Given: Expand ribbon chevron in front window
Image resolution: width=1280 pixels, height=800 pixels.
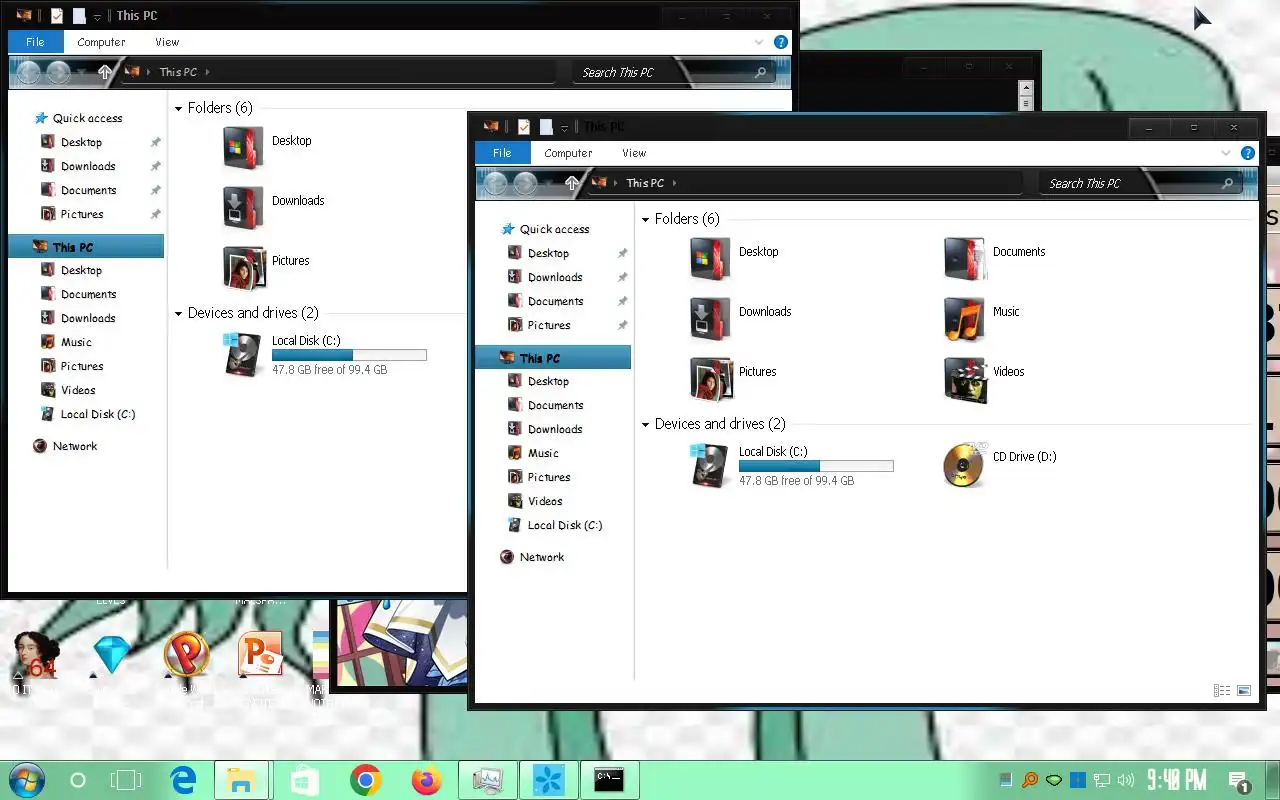Looking at the screenshot, I should click(x=1226, y=153).
